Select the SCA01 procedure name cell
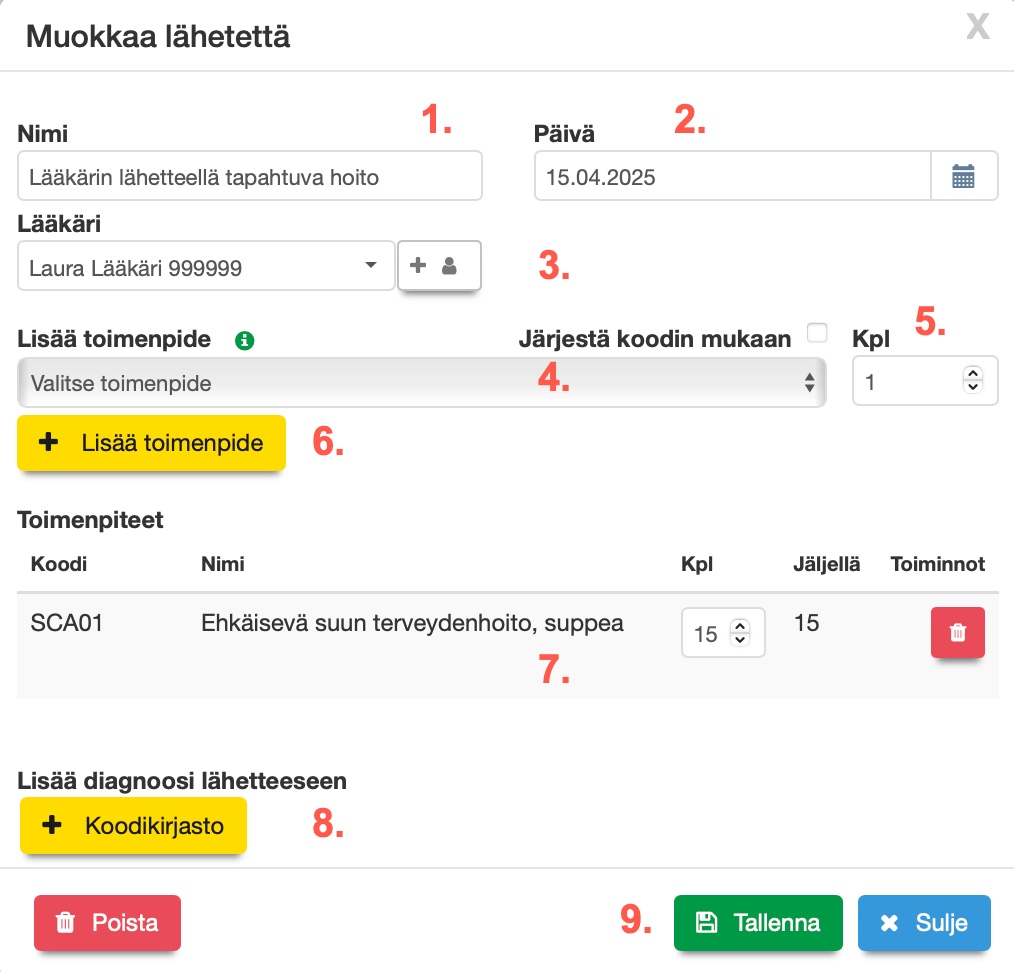The height and width of the screenshot is (972, 1026). [412, 624]
